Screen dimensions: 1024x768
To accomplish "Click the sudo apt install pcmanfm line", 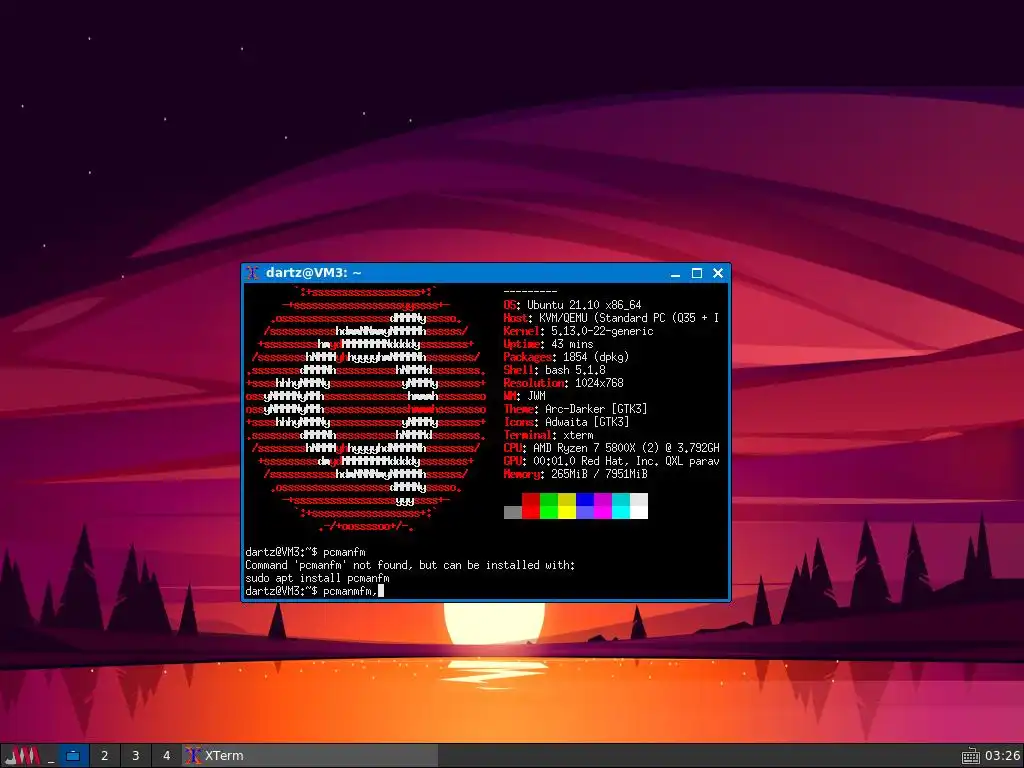I will click(x=317, y=579).
